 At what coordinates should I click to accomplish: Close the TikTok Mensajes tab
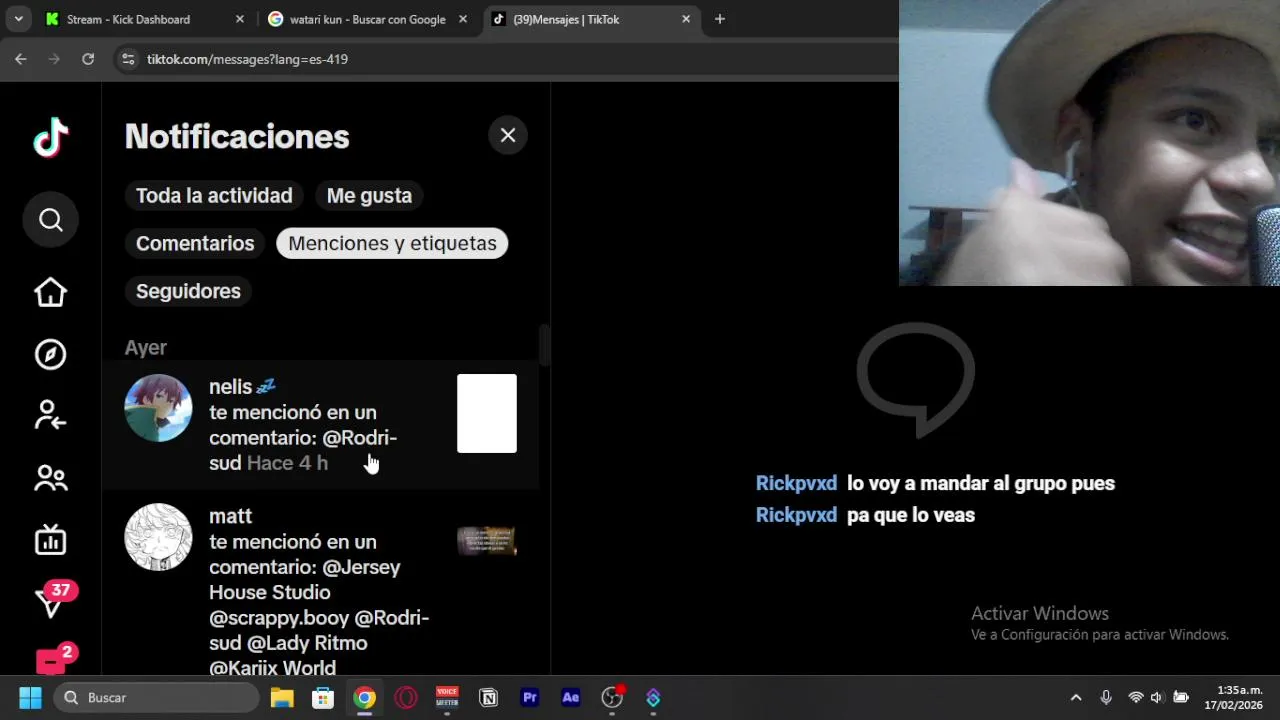686,19
